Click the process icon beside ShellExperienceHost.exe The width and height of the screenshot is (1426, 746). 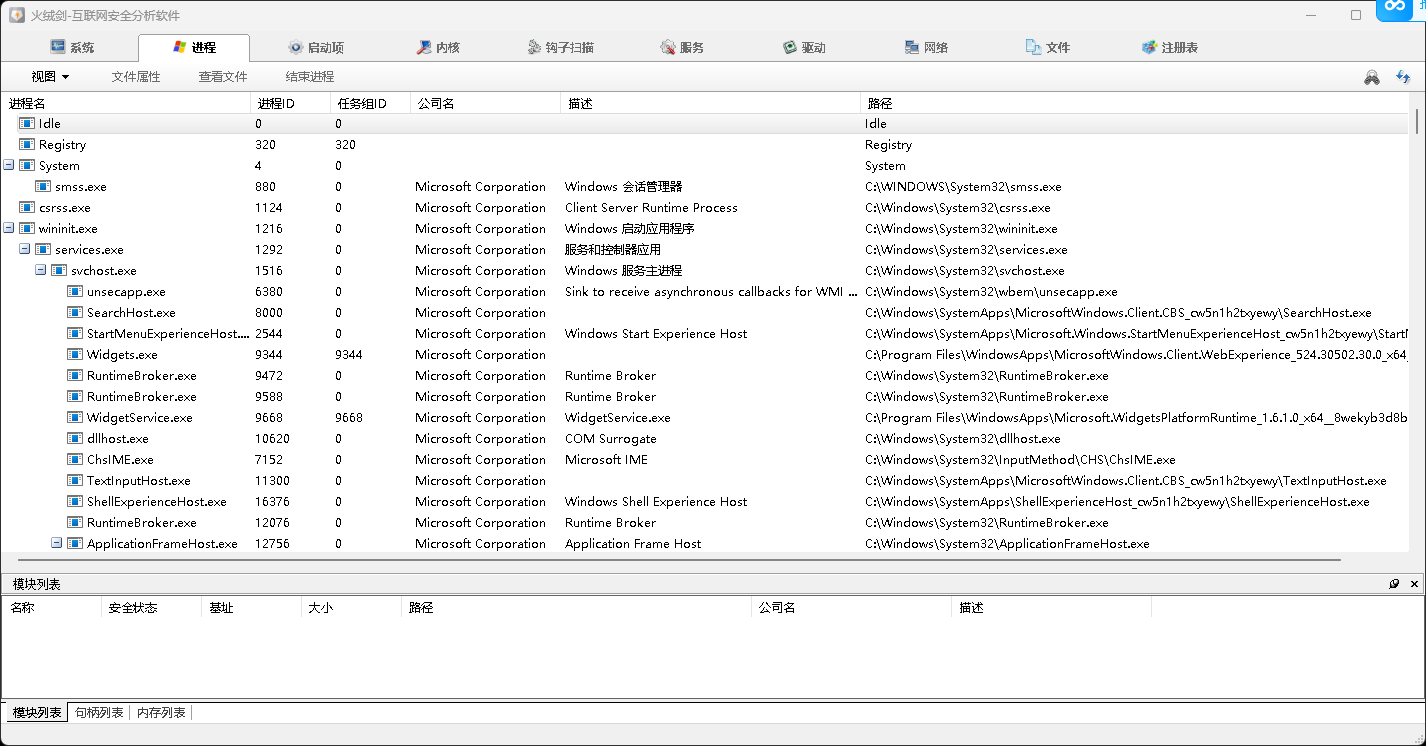pos(74,502)
